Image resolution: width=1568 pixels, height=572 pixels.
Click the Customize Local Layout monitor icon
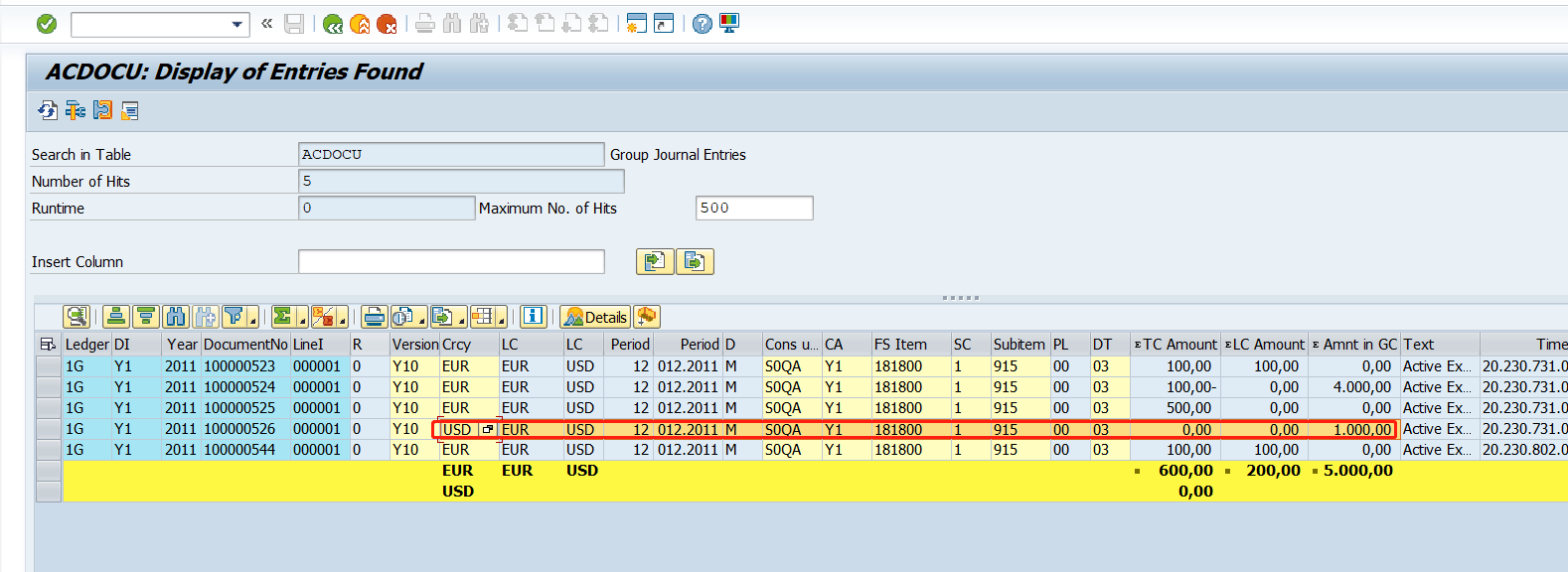[729, 24]
